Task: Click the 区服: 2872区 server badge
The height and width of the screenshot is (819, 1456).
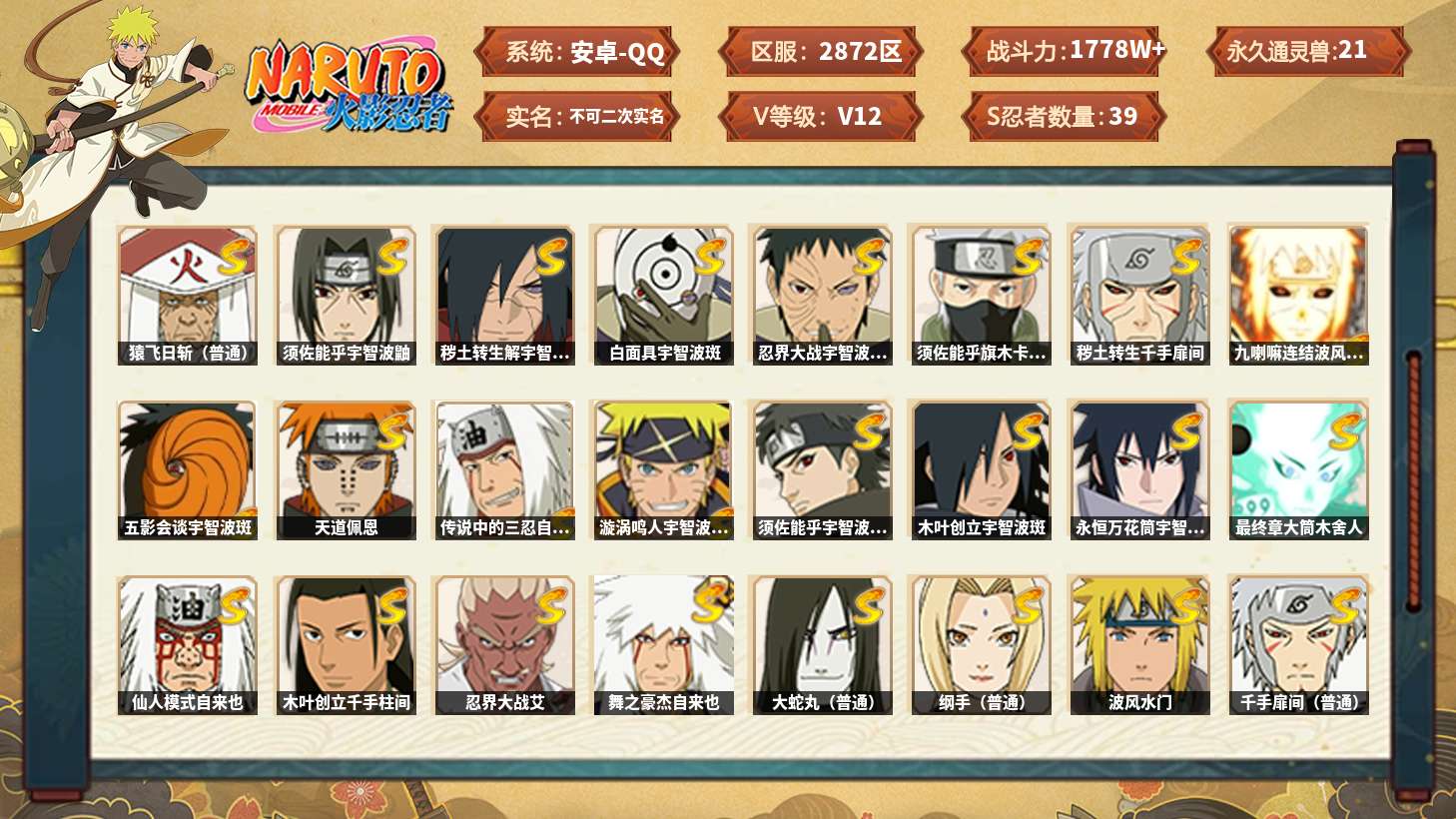Action: click(x=821, y=52)
